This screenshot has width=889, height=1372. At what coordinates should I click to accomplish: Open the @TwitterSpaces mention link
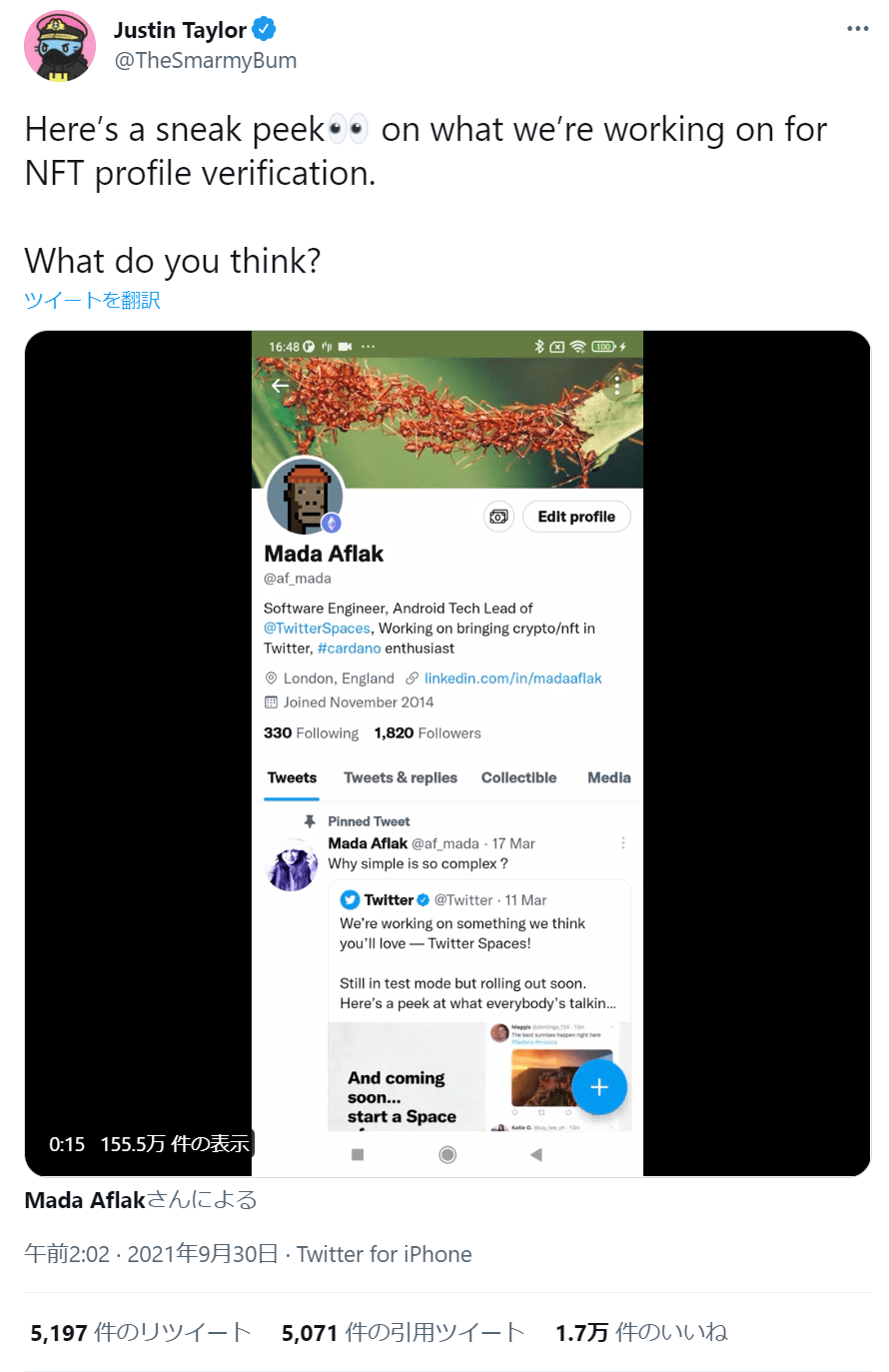tap(317, 629)
